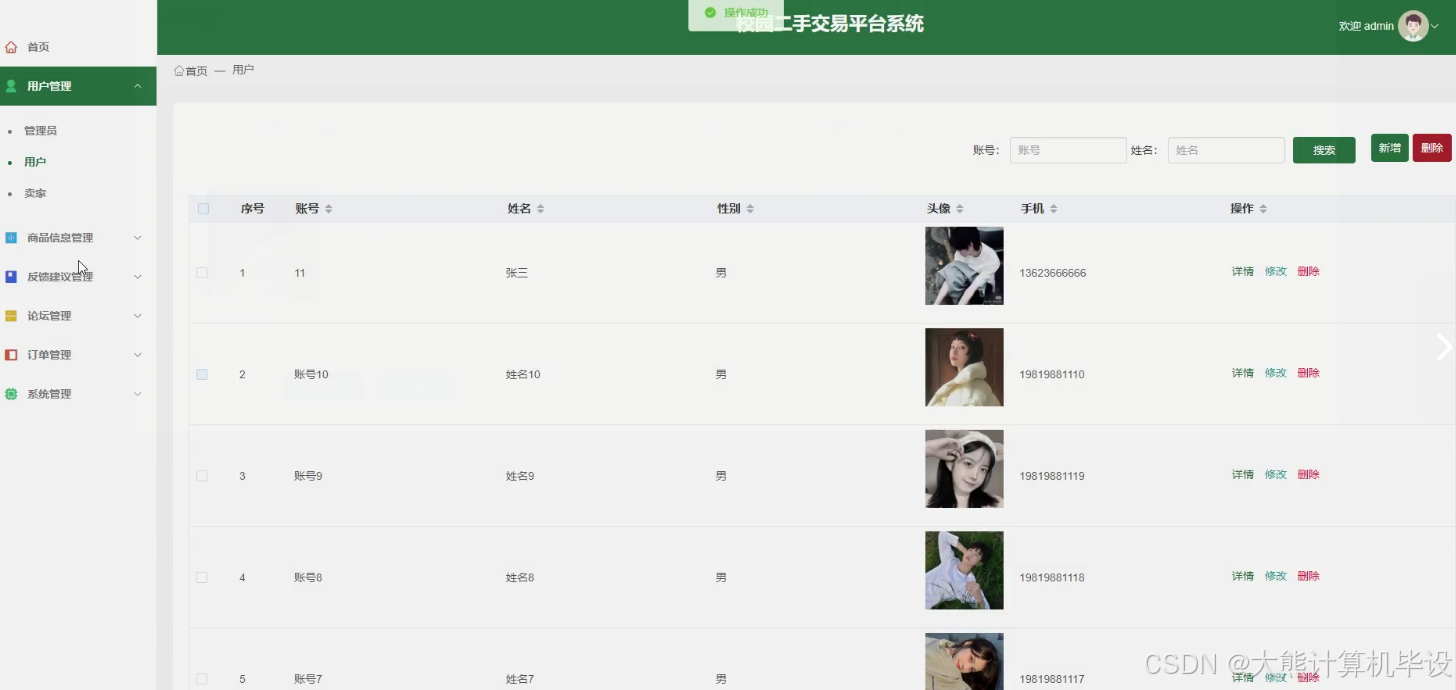
Task: Open the 首页 sidebar menu item
Action: click(78, 47)
